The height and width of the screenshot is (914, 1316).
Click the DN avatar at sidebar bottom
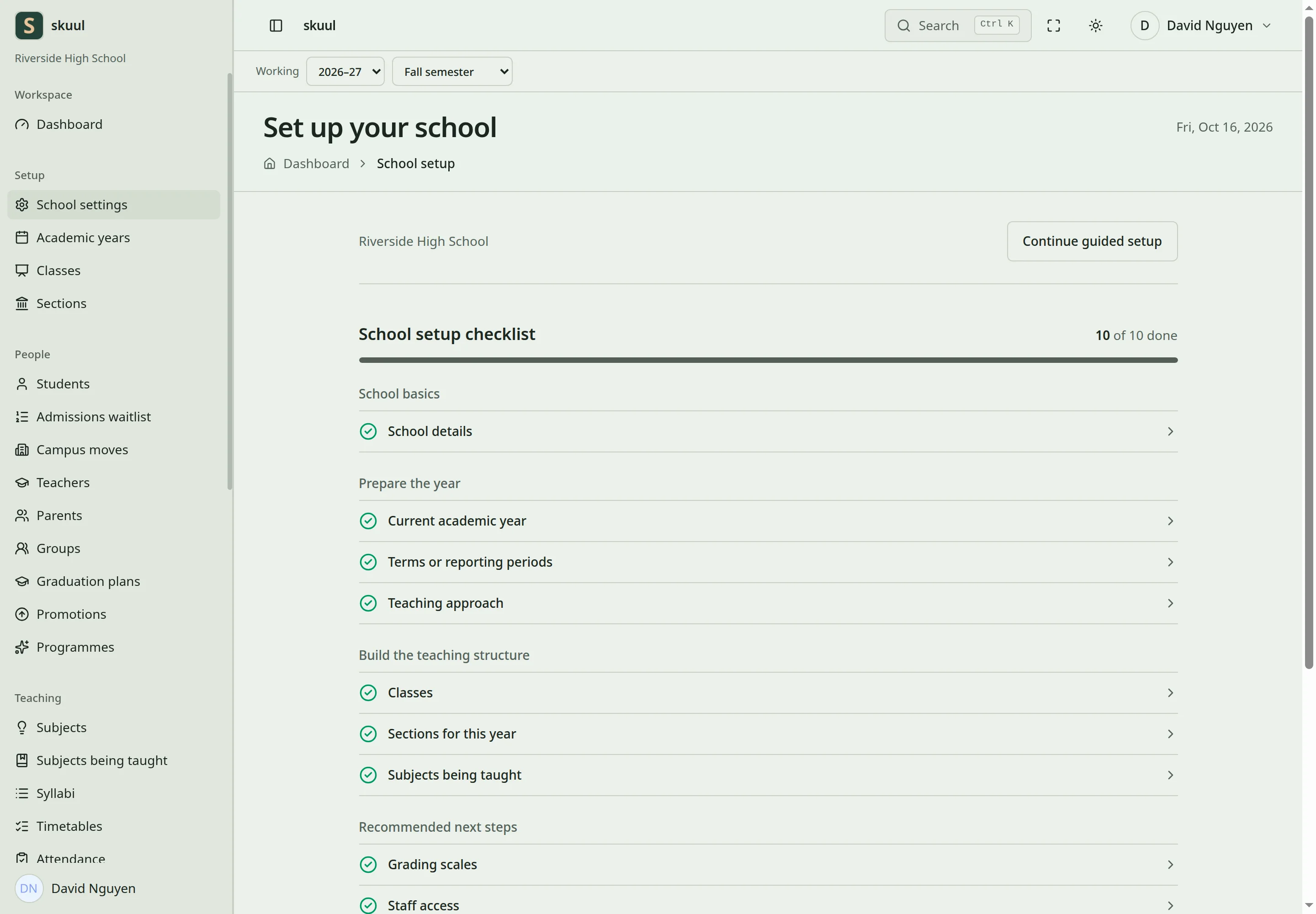pyautogui.click(x=29, y=888)
